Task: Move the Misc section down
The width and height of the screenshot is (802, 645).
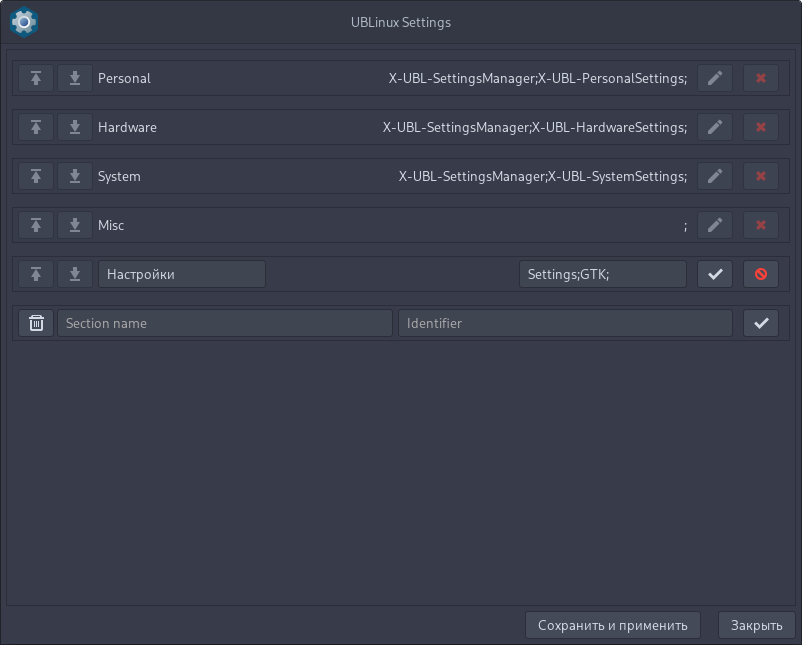Action: coord(75,225)
